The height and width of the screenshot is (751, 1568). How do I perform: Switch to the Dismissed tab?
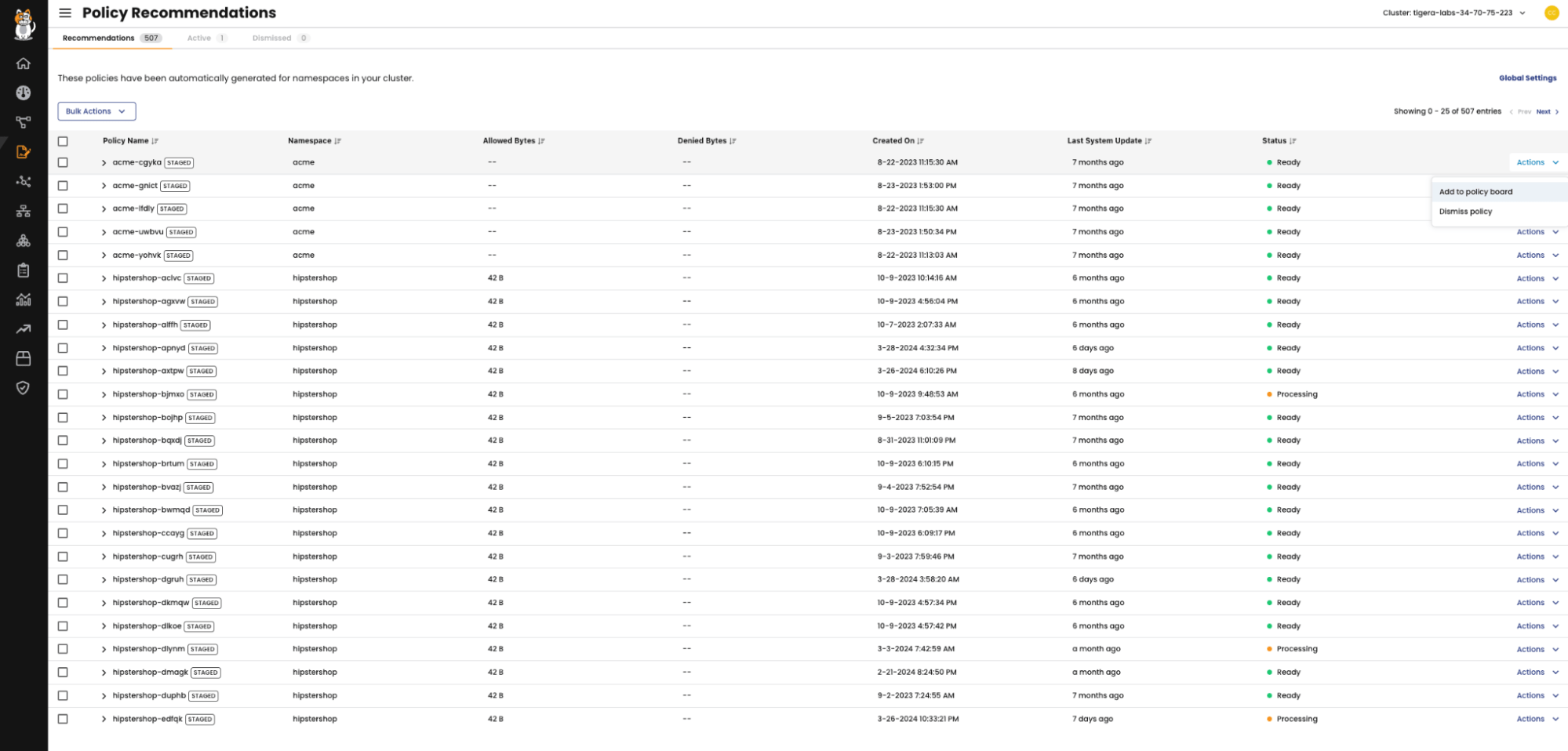coord(280,38)
